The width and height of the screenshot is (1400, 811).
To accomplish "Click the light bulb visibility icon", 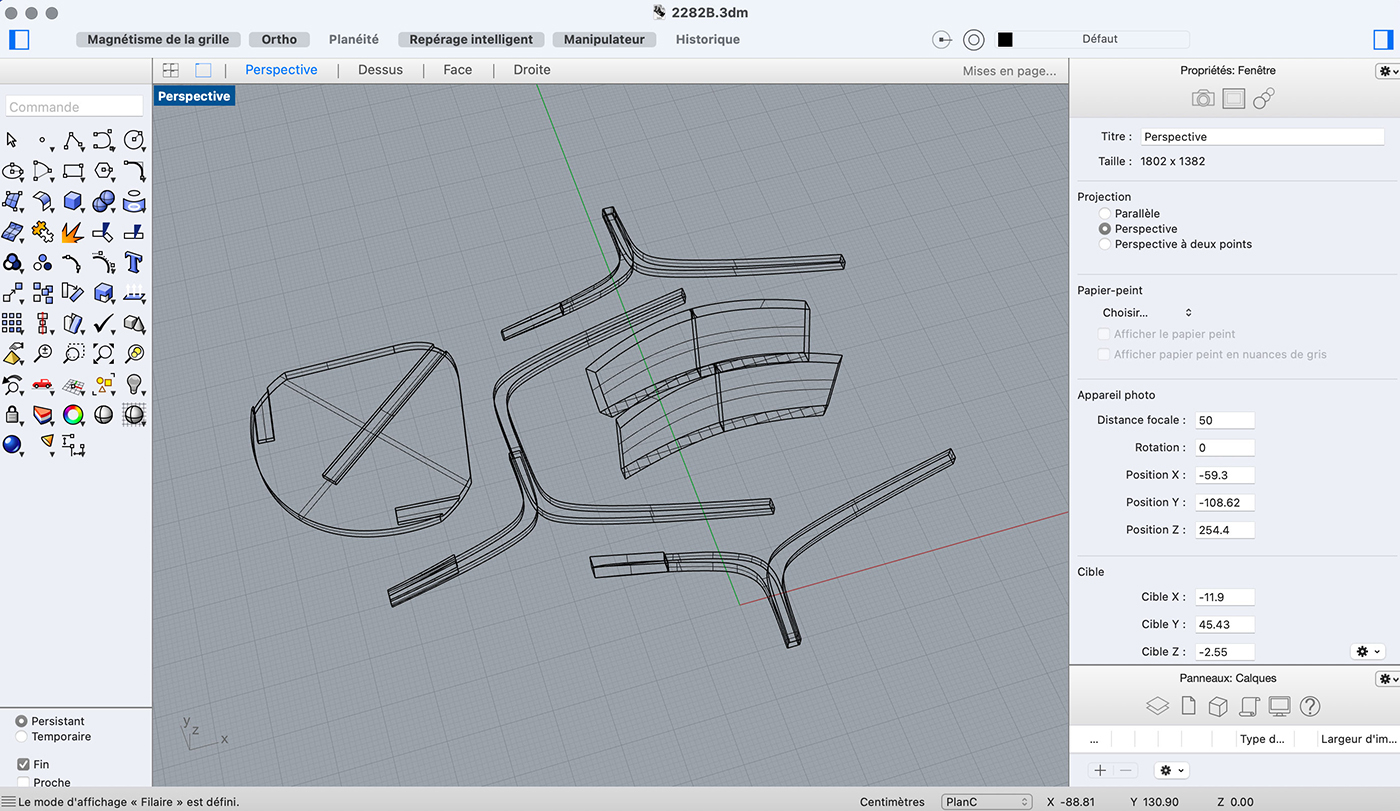I will pos(134,384).
